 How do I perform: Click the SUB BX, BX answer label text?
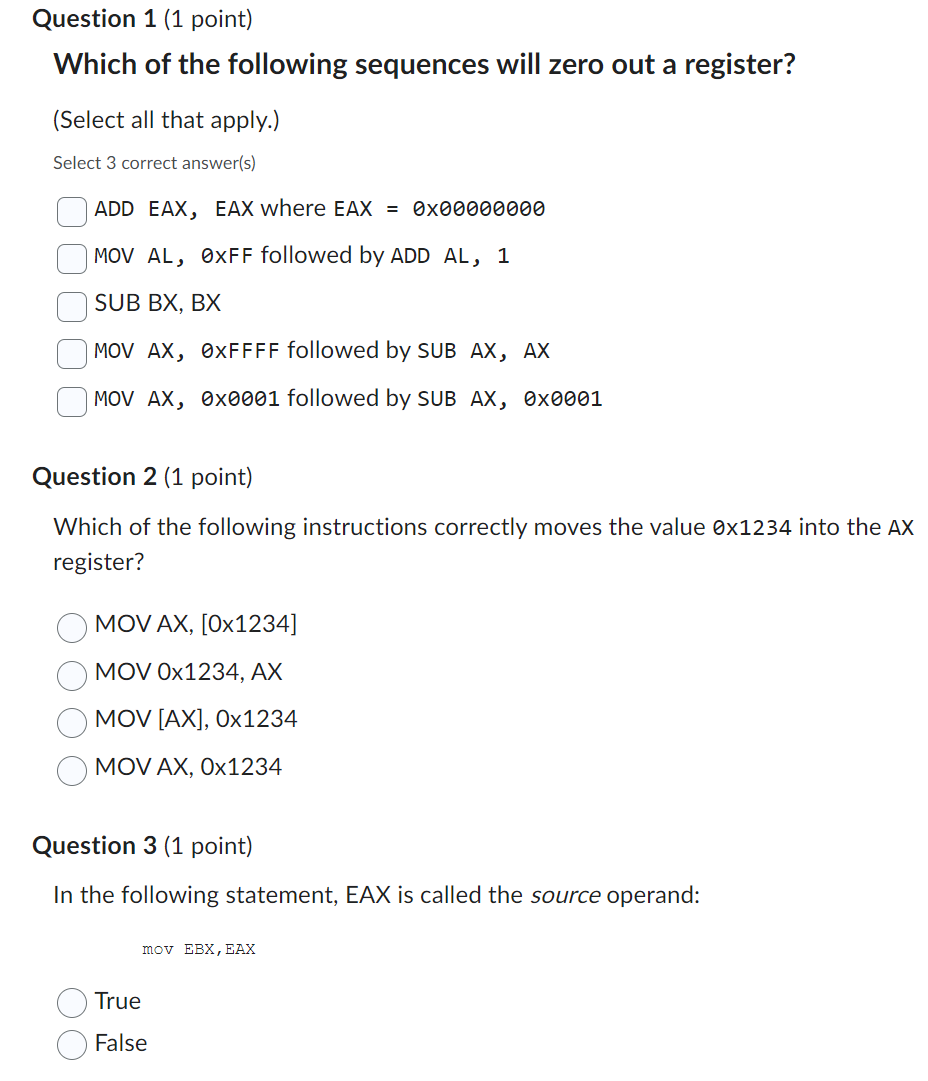pyautogui.click(x=156, y=303)
